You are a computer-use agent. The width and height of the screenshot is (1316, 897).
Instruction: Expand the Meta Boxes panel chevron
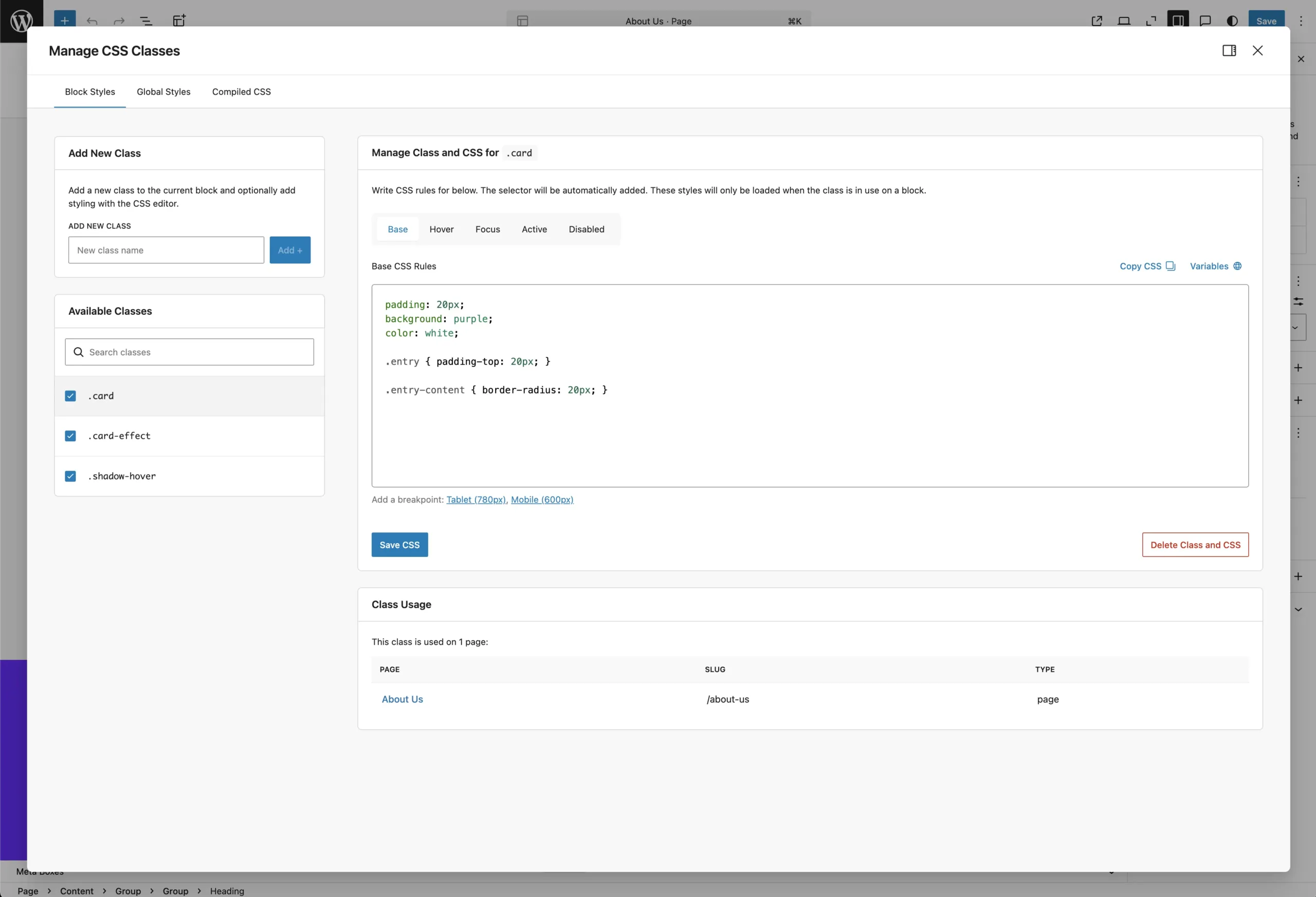tap(1111, 873)
